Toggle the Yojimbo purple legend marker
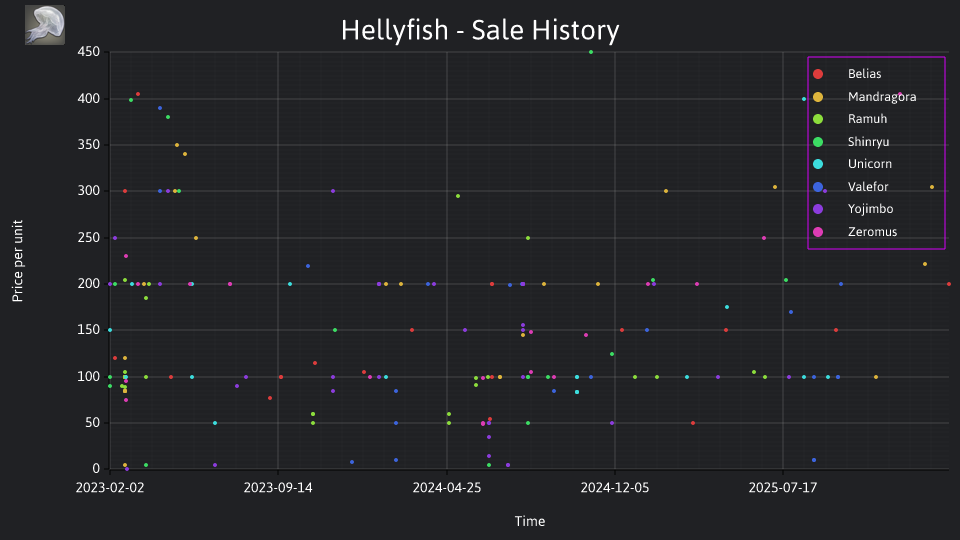This screenshot has width=960, height=540. [818, 209]
